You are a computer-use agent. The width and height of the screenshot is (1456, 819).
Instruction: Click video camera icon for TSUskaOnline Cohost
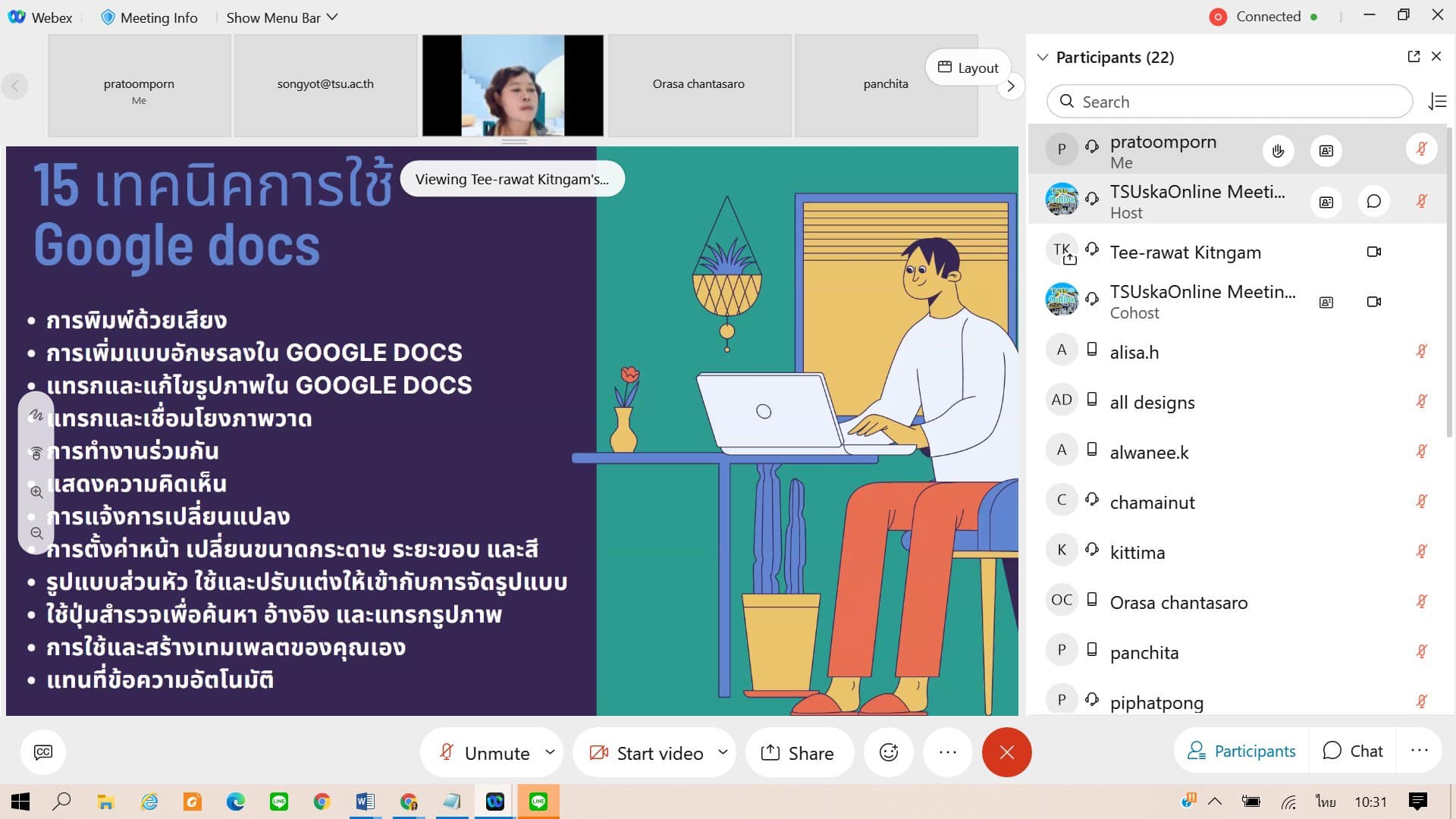click(1374, 302)
